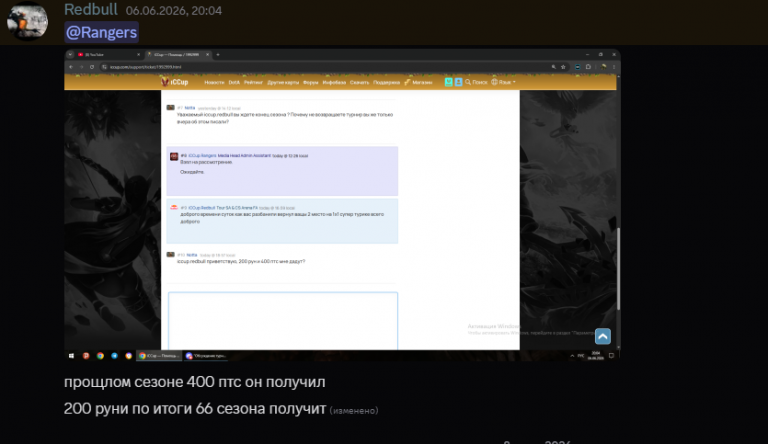Image resolution: width=768 pixels, height=444 pixels.
Task: Open the Поддержка menu item
Action: pos(386,82)
